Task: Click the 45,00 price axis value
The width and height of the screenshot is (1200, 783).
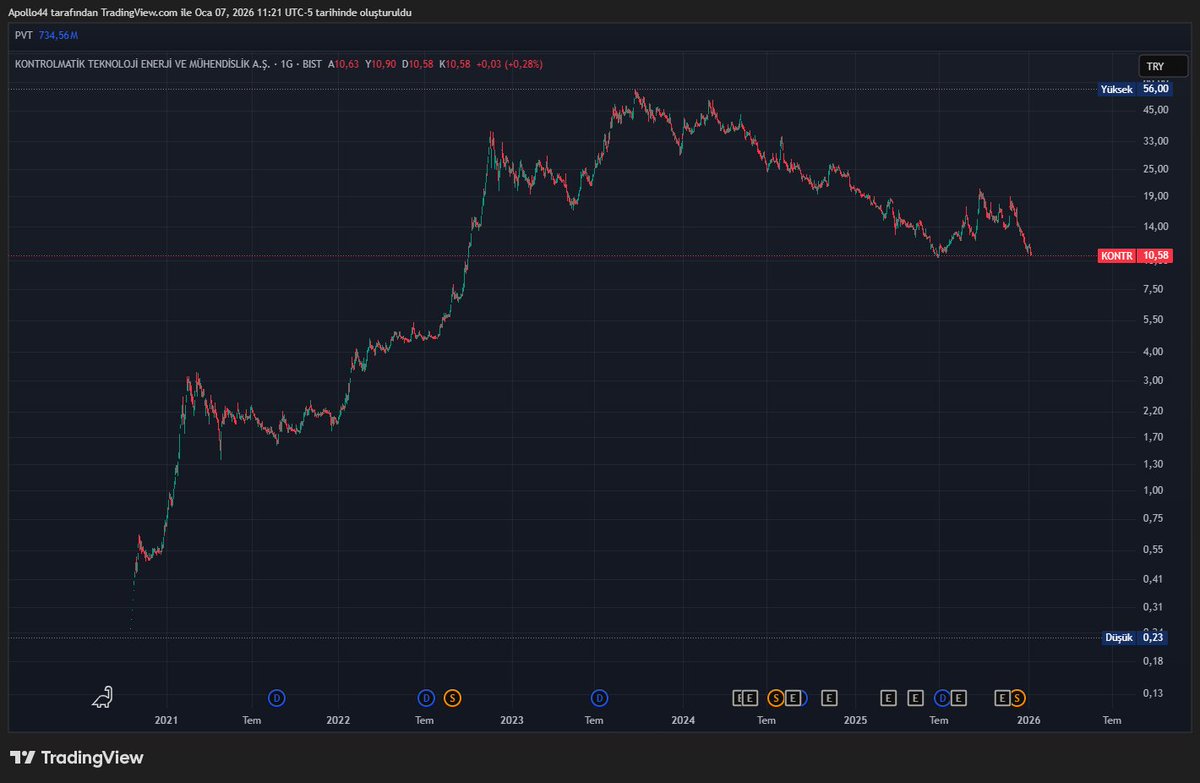Action: [1155, 110]
